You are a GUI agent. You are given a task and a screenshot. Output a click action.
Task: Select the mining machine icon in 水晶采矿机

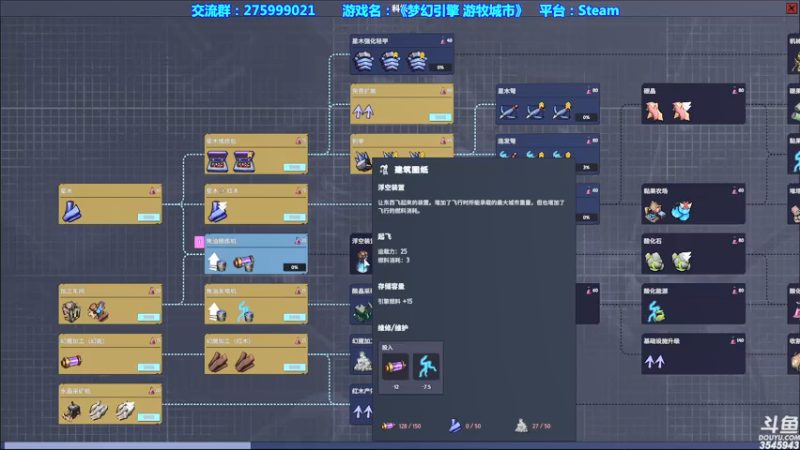tap(71, 411)
